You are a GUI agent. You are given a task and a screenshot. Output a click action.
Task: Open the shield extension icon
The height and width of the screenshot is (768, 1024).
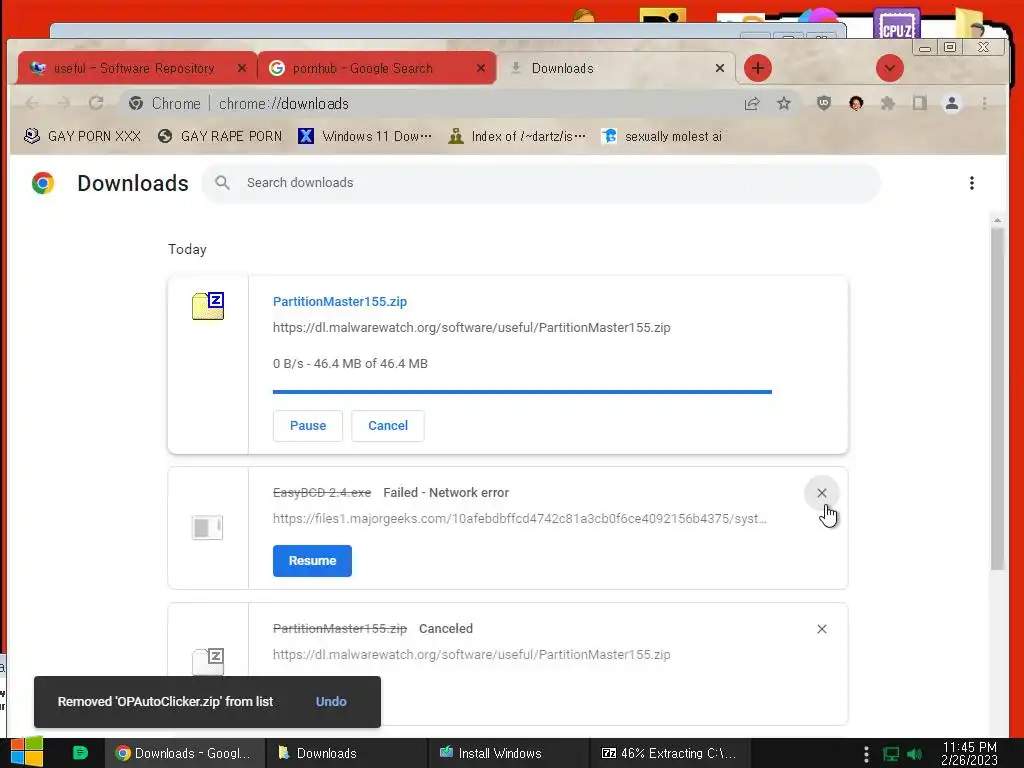point(824,103)
